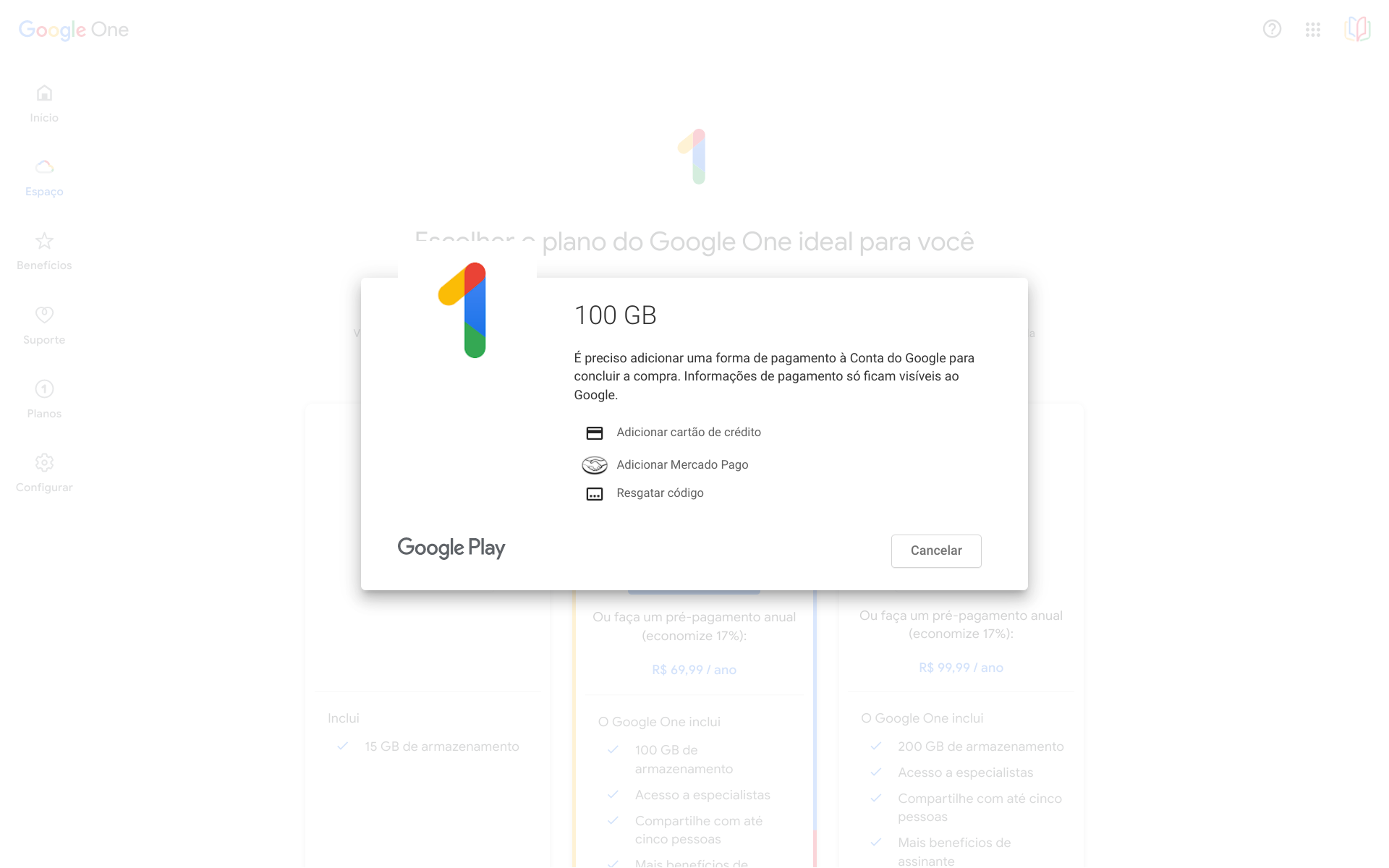Click the R$ 69,99 annual pricing link
This screenshot has height=868, width=1389.
point(695,667)
